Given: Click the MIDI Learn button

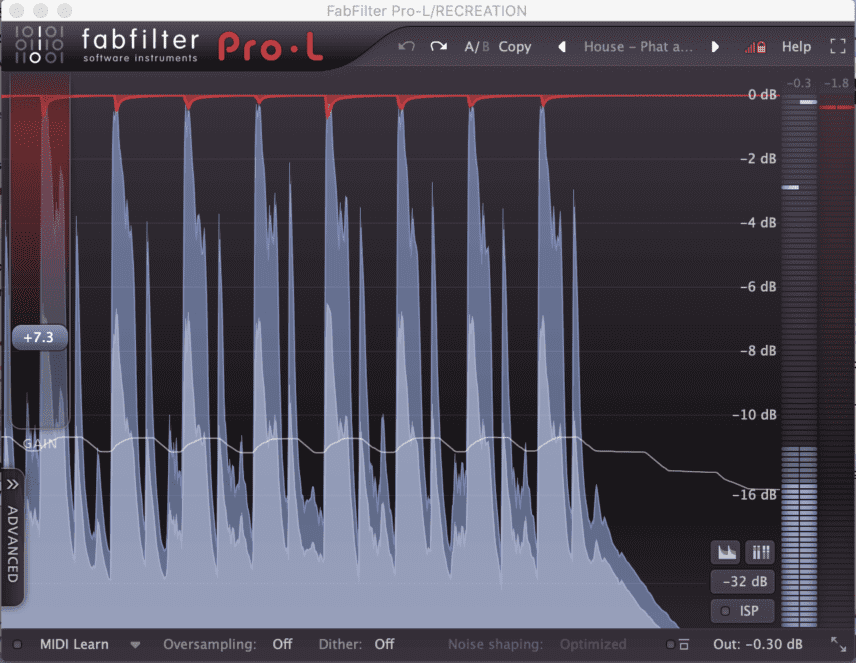Looking at the screenshot, I should (74, 644).
